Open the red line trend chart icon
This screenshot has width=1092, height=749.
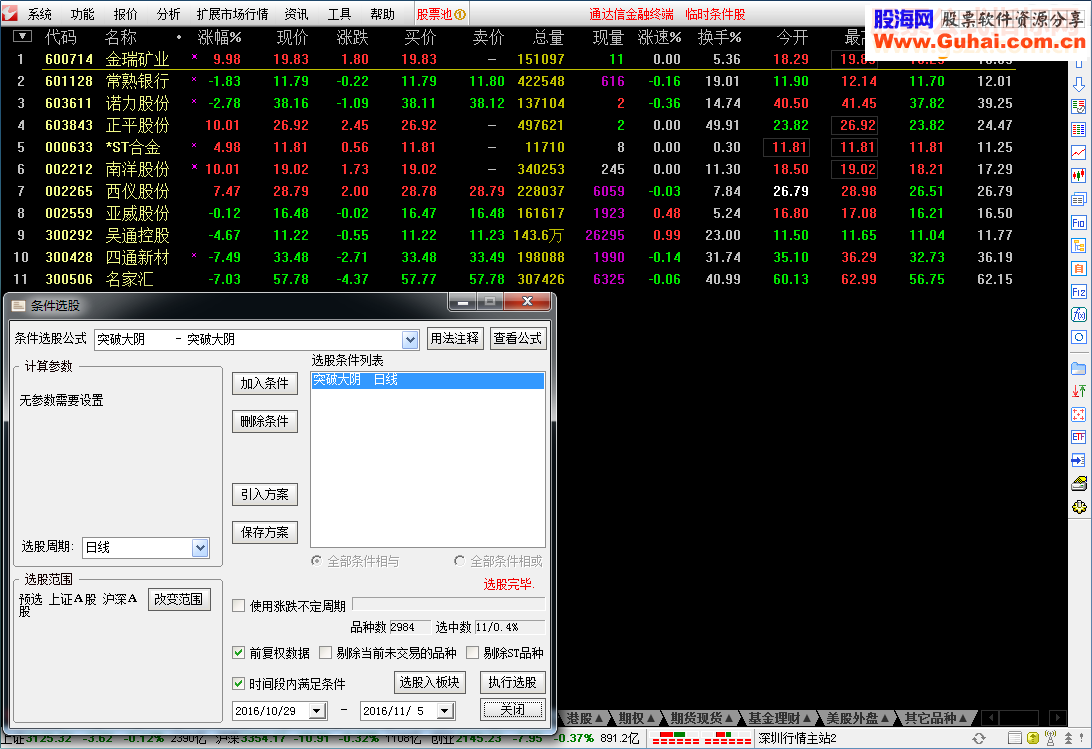[x=1079, y=153]
